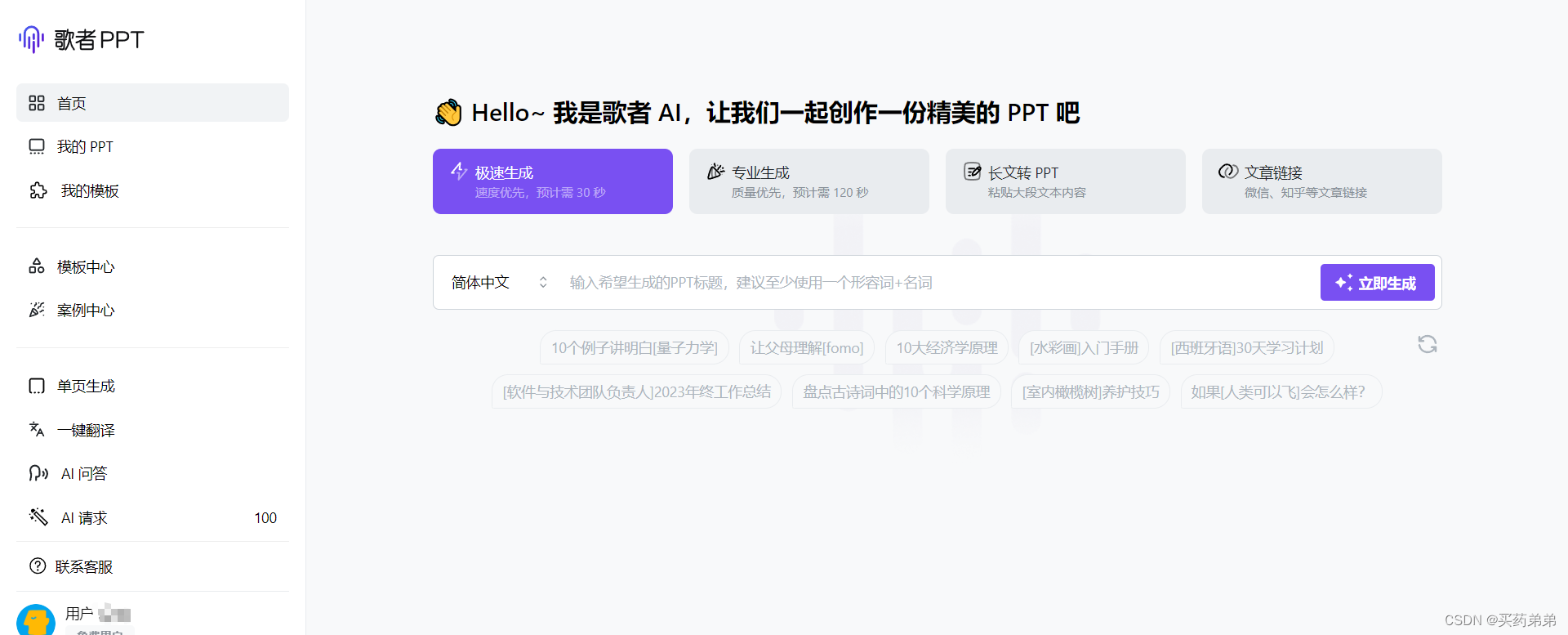The width and height of the screenshot is (1568, 635).
Task: Click the 首页 grid icon in sidebar
Action: tap(37, 103)
